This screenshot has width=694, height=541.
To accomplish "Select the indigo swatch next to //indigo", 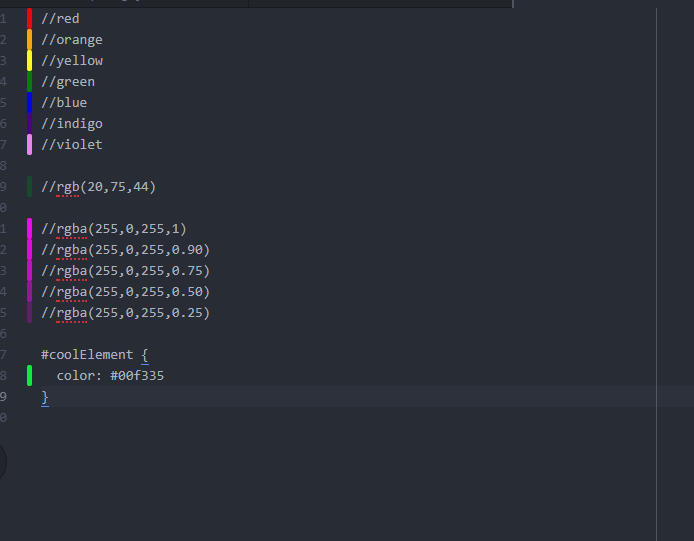I will click(x=29, y=124).
